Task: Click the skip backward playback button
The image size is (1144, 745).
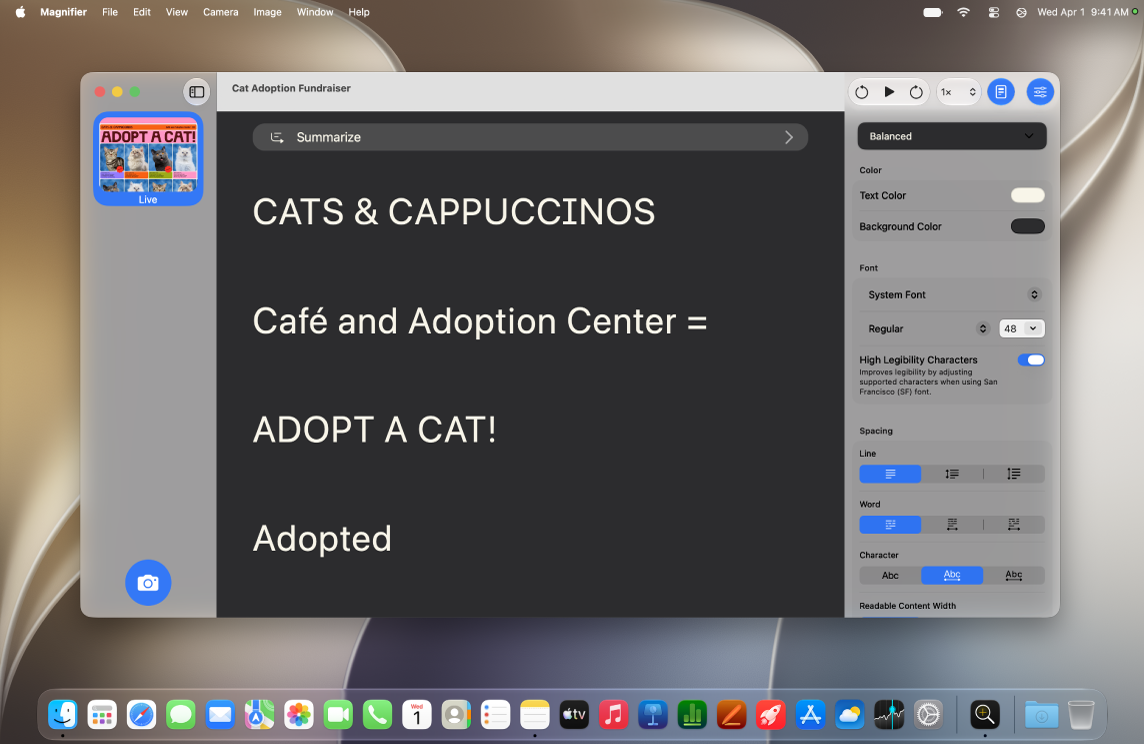Action: click(x=862, y=92)
